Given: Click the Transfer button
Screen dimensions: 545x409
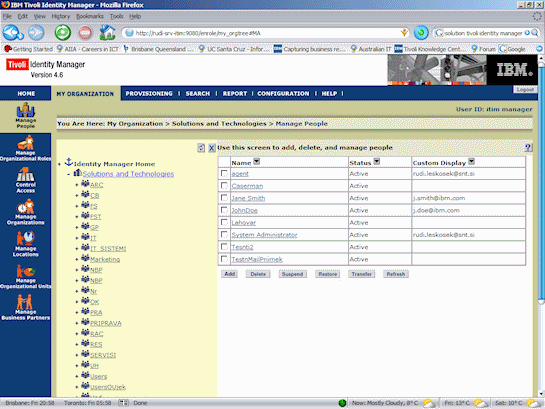Looking at the screenshot, I should (361, 274).
